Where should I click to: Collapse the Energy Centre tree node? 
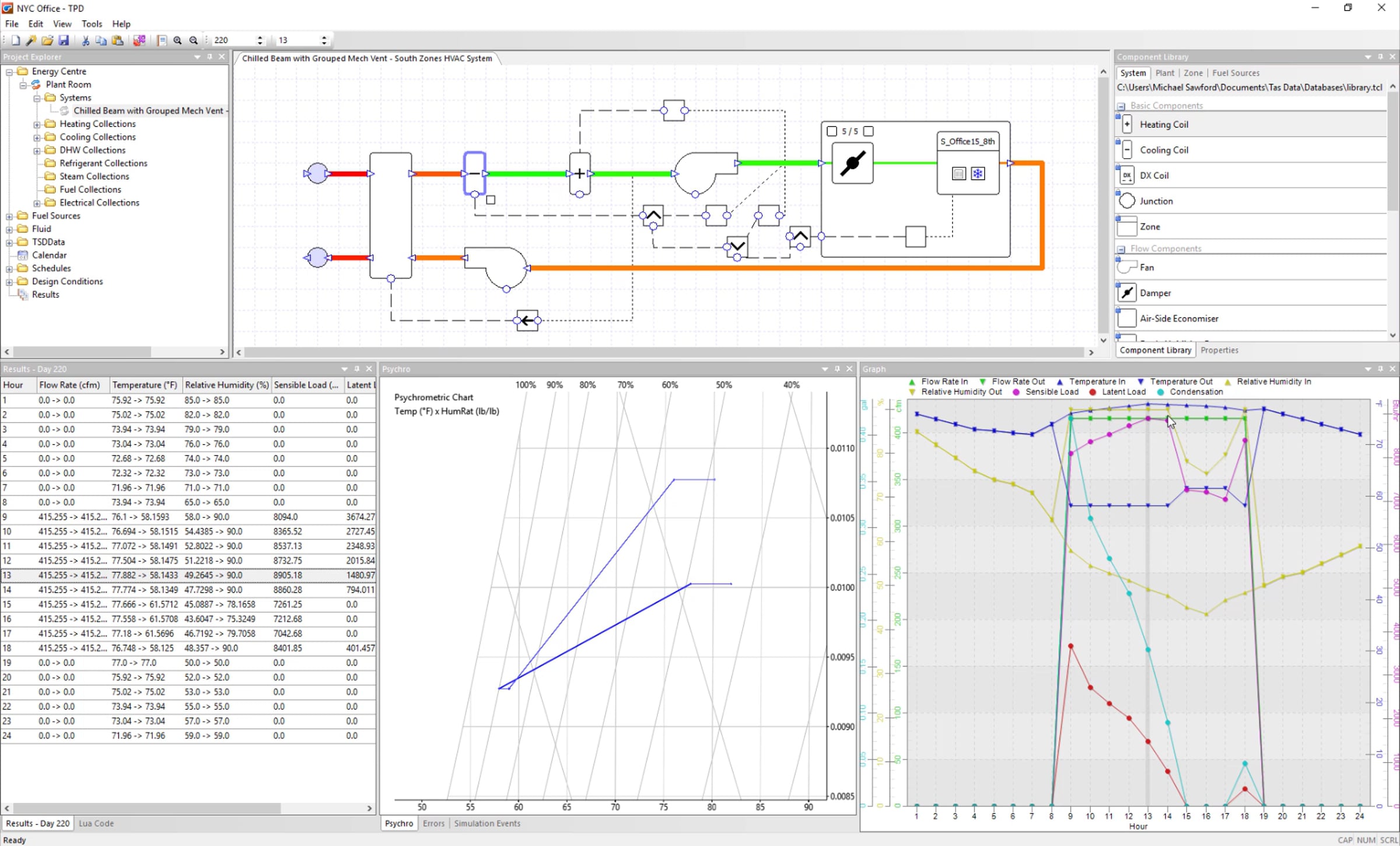pyautogui.click(x=9, y=72)
